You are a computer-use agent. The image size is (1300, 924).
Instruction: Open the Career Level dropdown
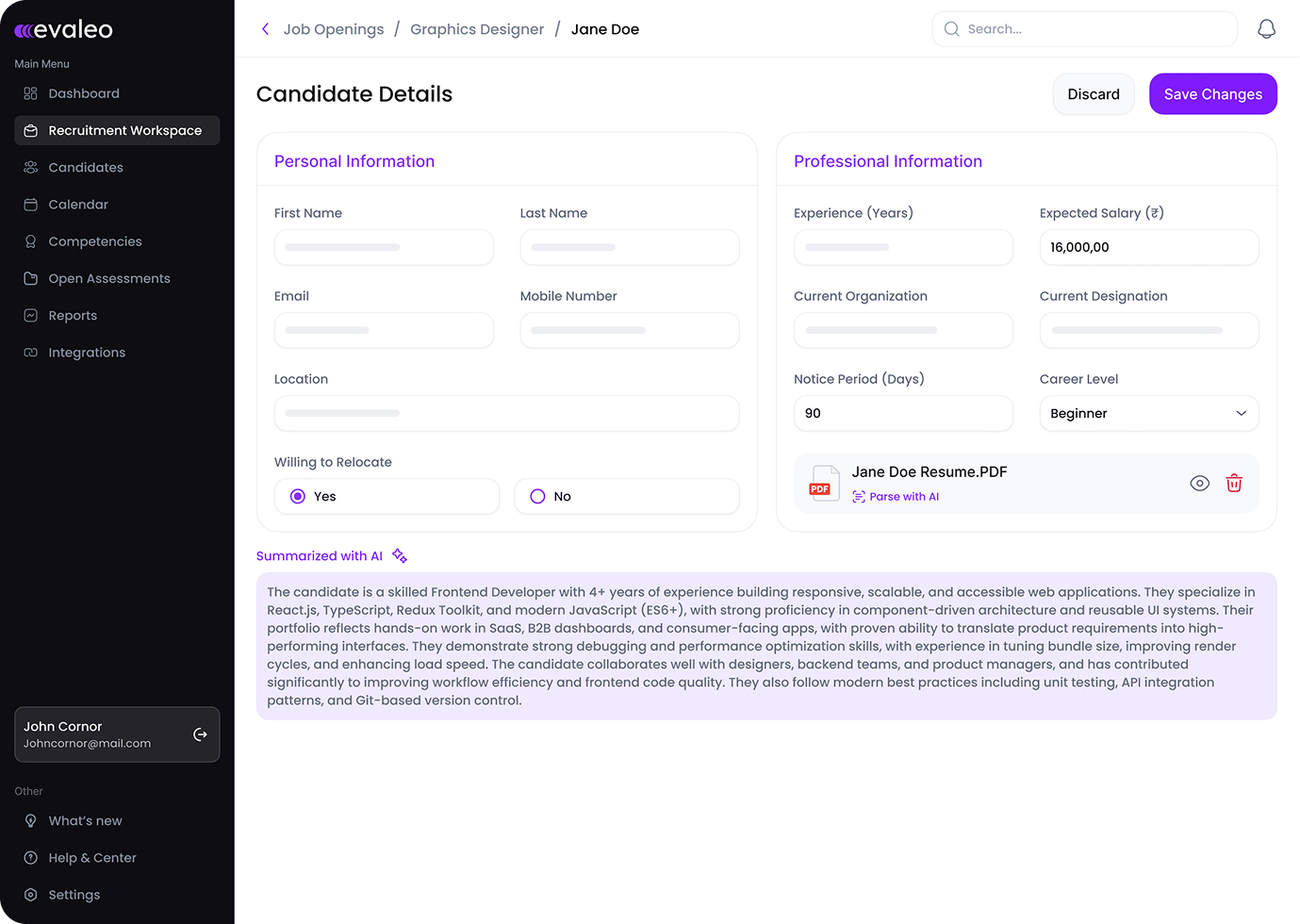(1148, 414)
